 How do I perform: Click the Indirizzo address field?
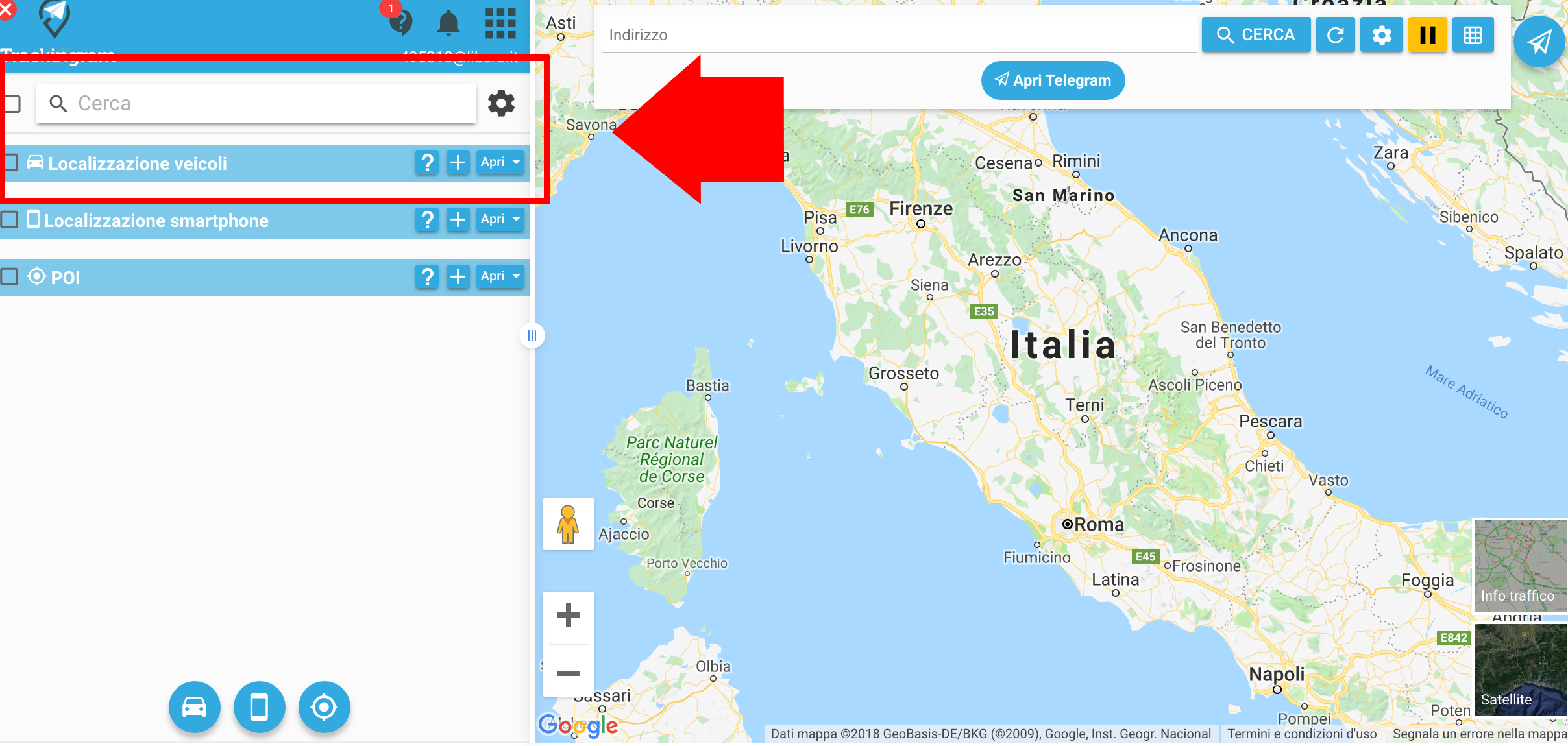[x=899, y=35]
